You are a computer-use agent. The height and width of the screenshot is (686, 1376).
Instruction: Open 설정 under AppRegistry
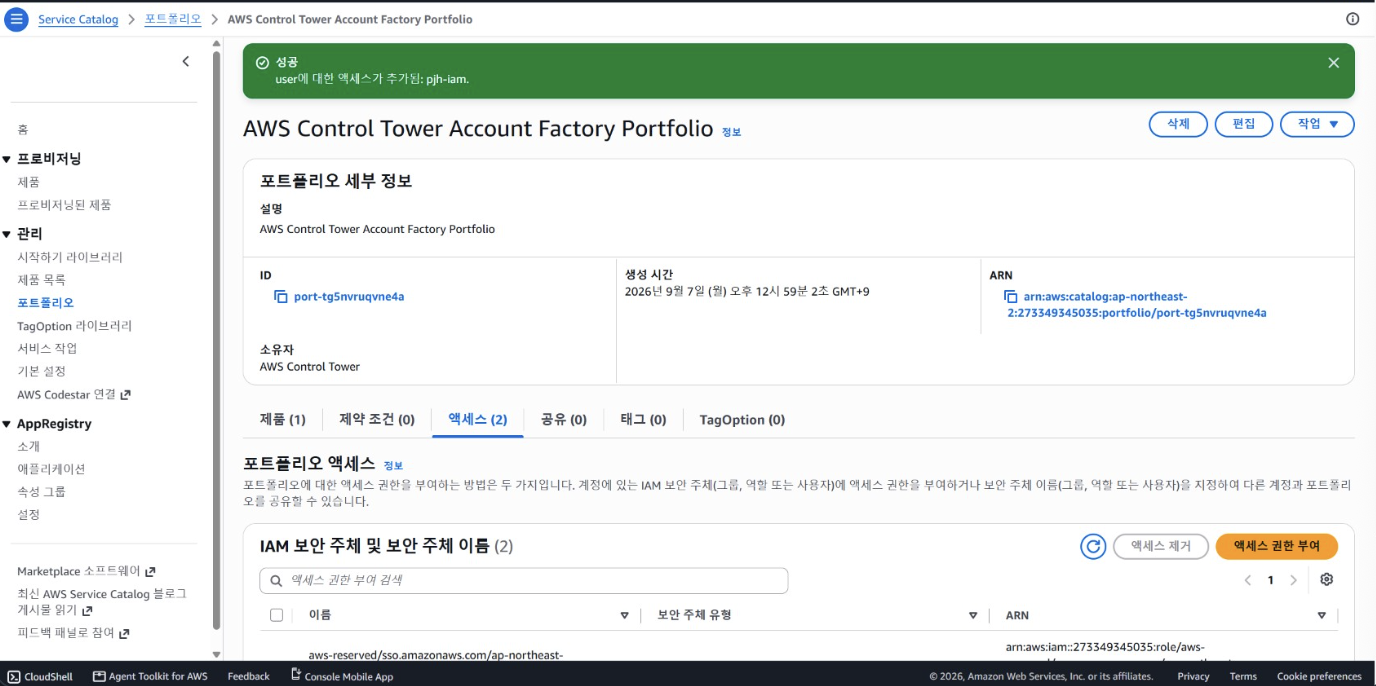pyautogui.click(x=29, y=515)
